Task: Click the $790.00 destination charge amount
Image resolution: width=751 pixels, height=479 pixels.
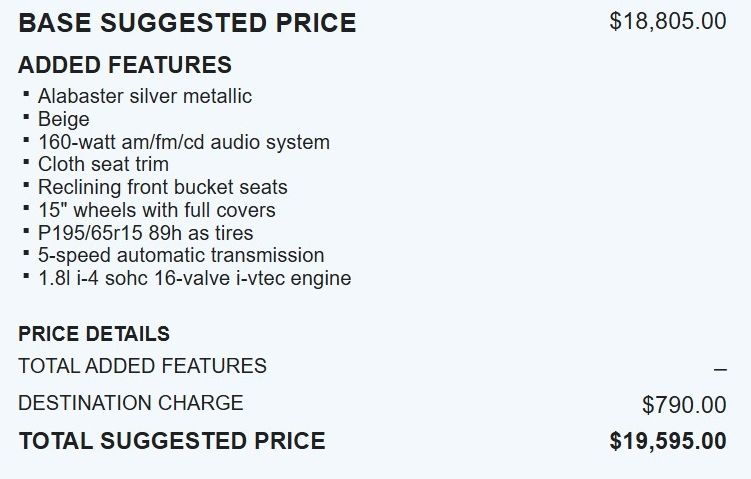Action: coord(684,405)
